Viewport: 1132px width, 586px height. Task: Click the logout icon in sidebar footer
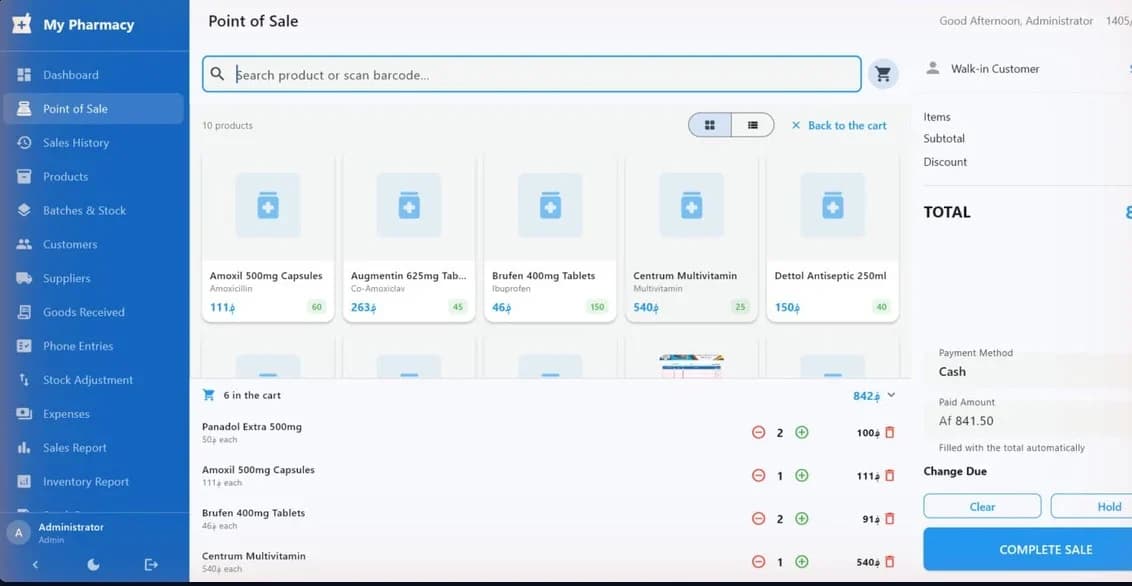tap(150, 564)
